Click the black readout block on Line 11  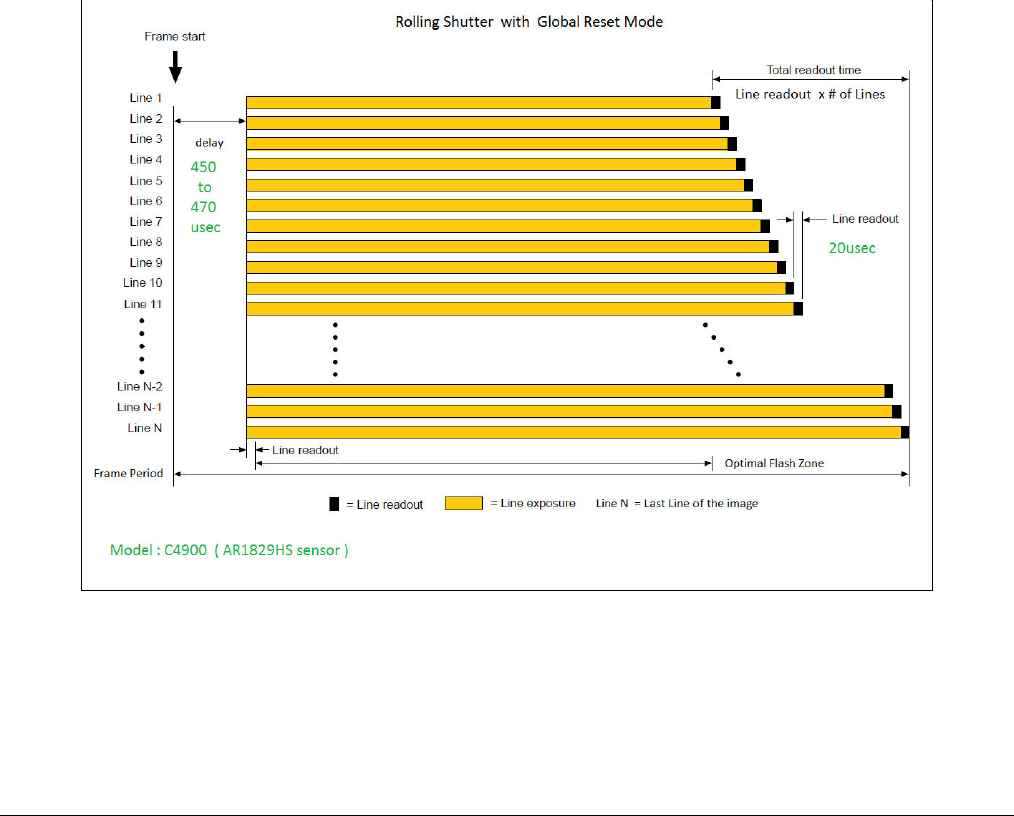(799, 309)
